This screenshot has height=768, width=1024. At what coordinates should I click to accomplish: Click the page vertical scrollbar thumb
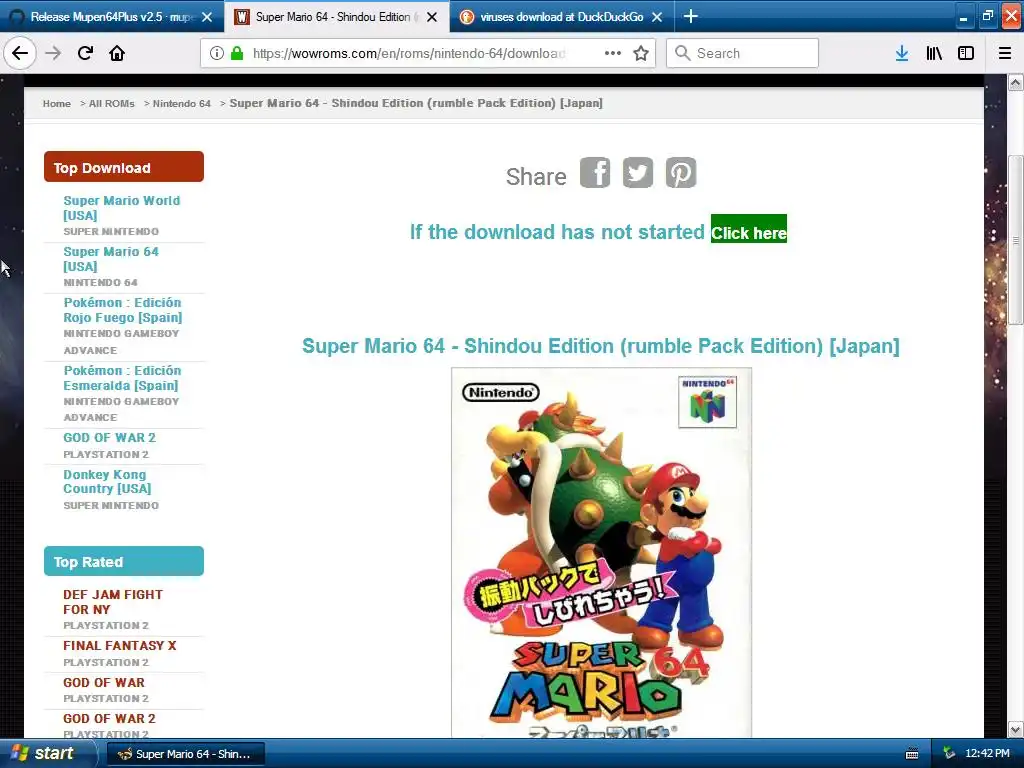click(x=1015, y=240)
